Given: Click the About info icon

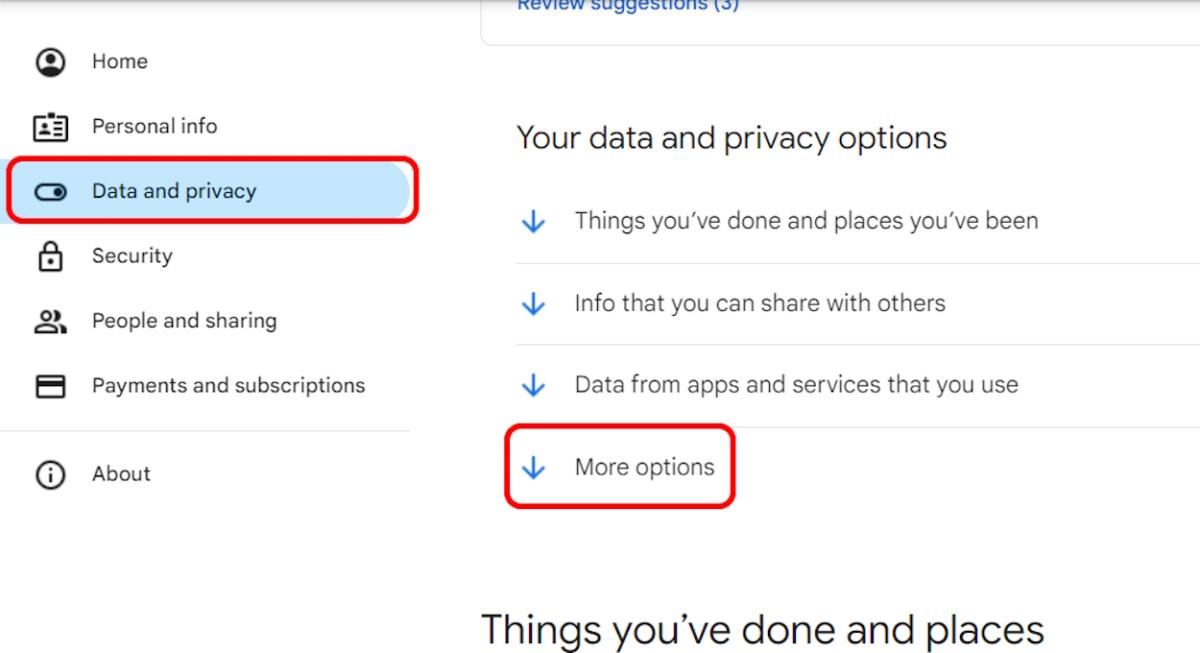Looking at the screenshot, I should [x=50, y=474].
